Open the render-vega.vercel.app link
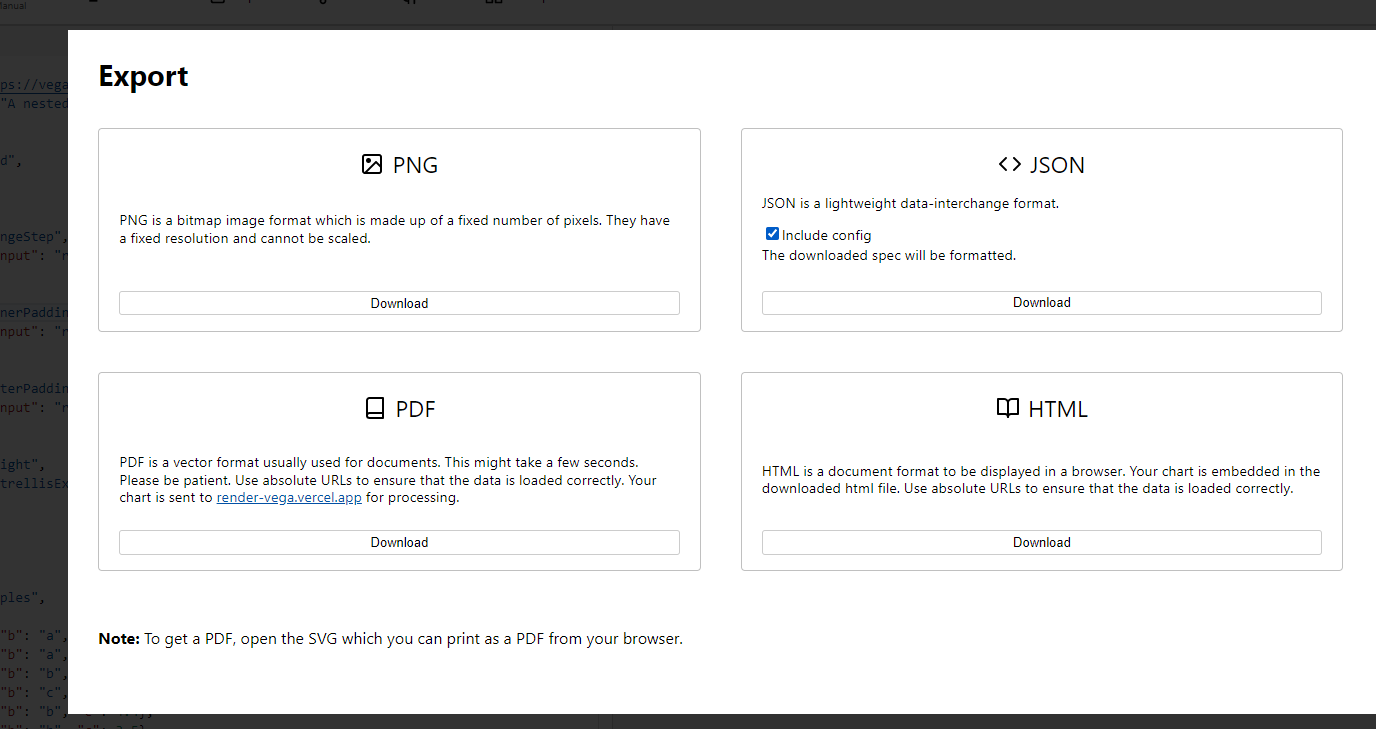Screen dimensions: 1376x729 [289, 497]
